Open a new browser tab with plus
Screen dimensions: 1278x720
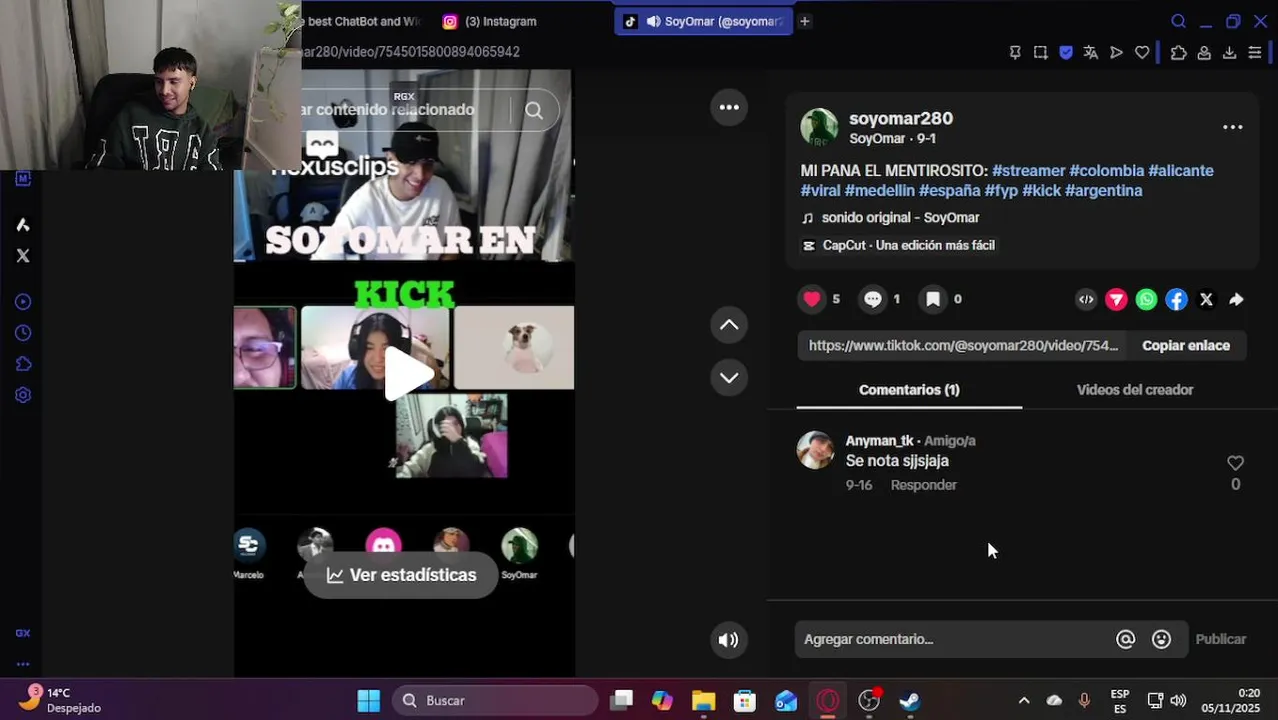point(804,21)
